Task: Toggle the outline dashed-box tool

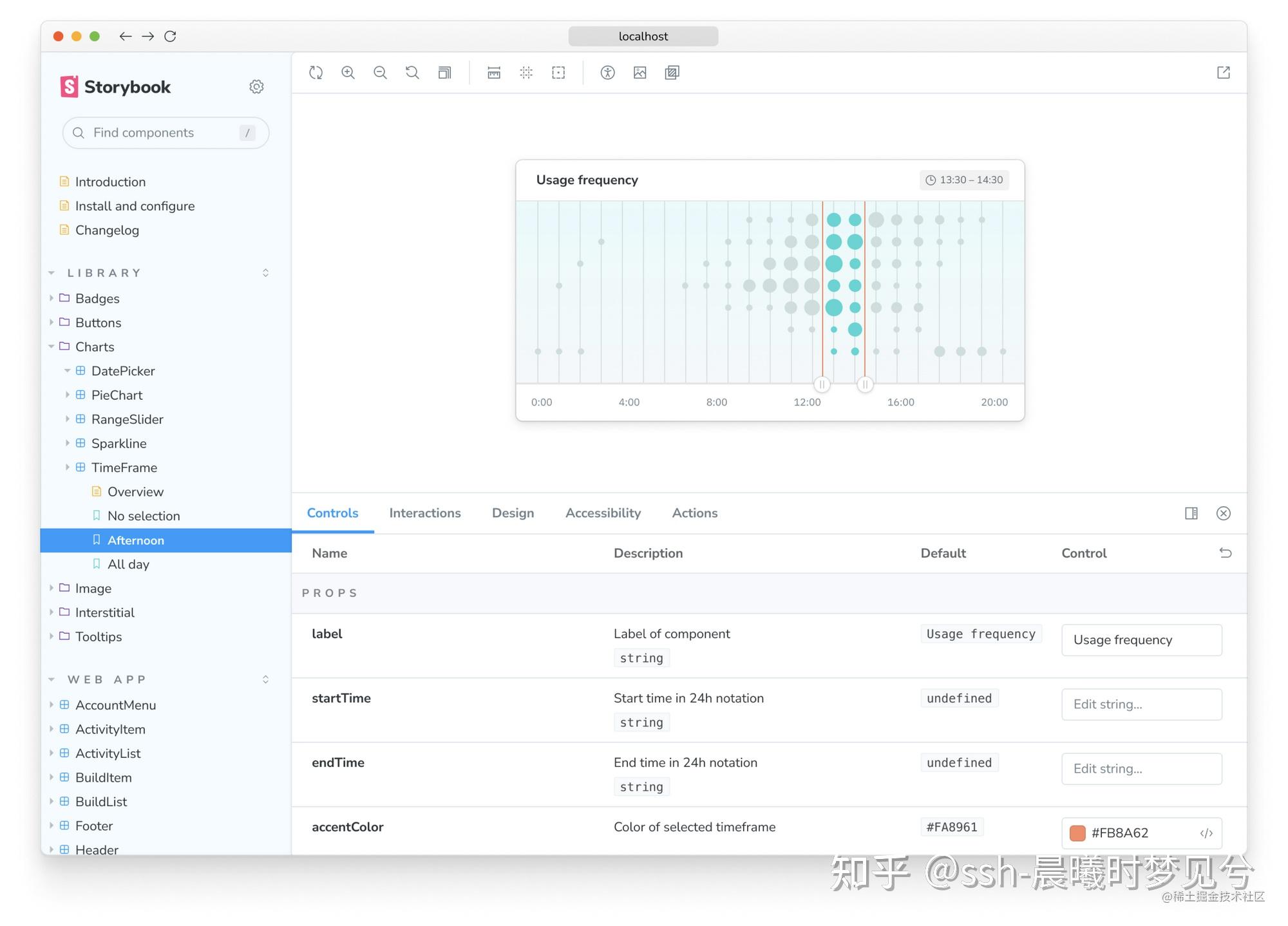Action: pos(558,73)
